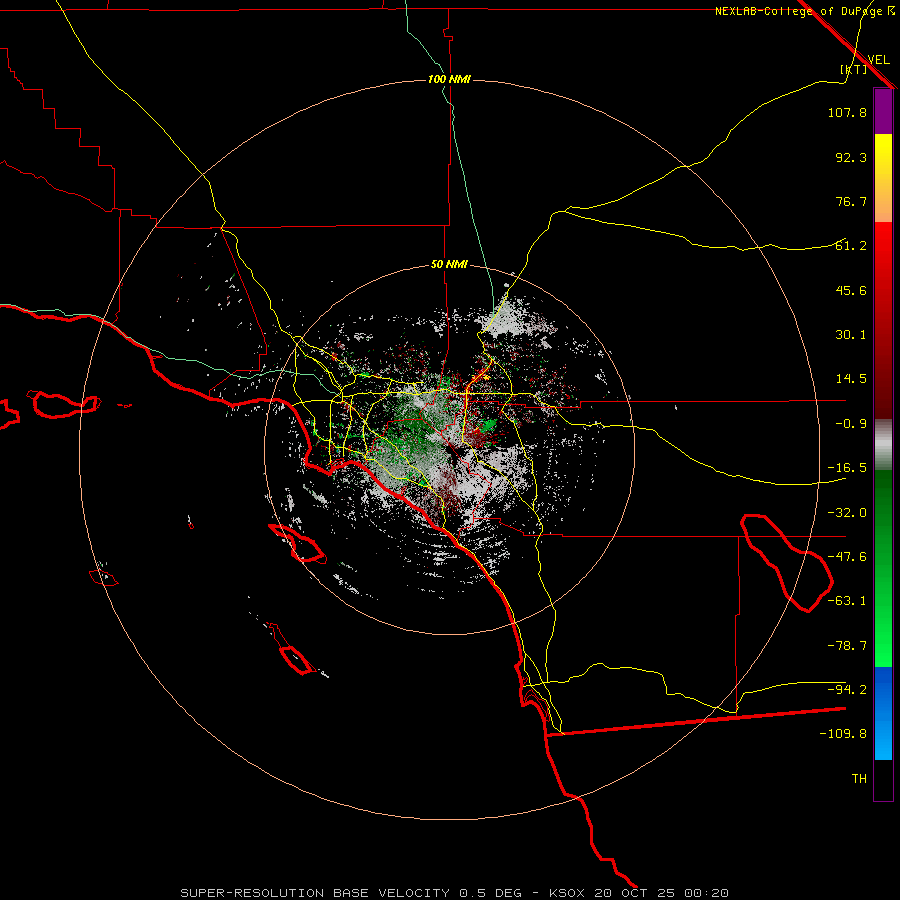Click the purple segment of velocity color bar

tap(883, 111)
